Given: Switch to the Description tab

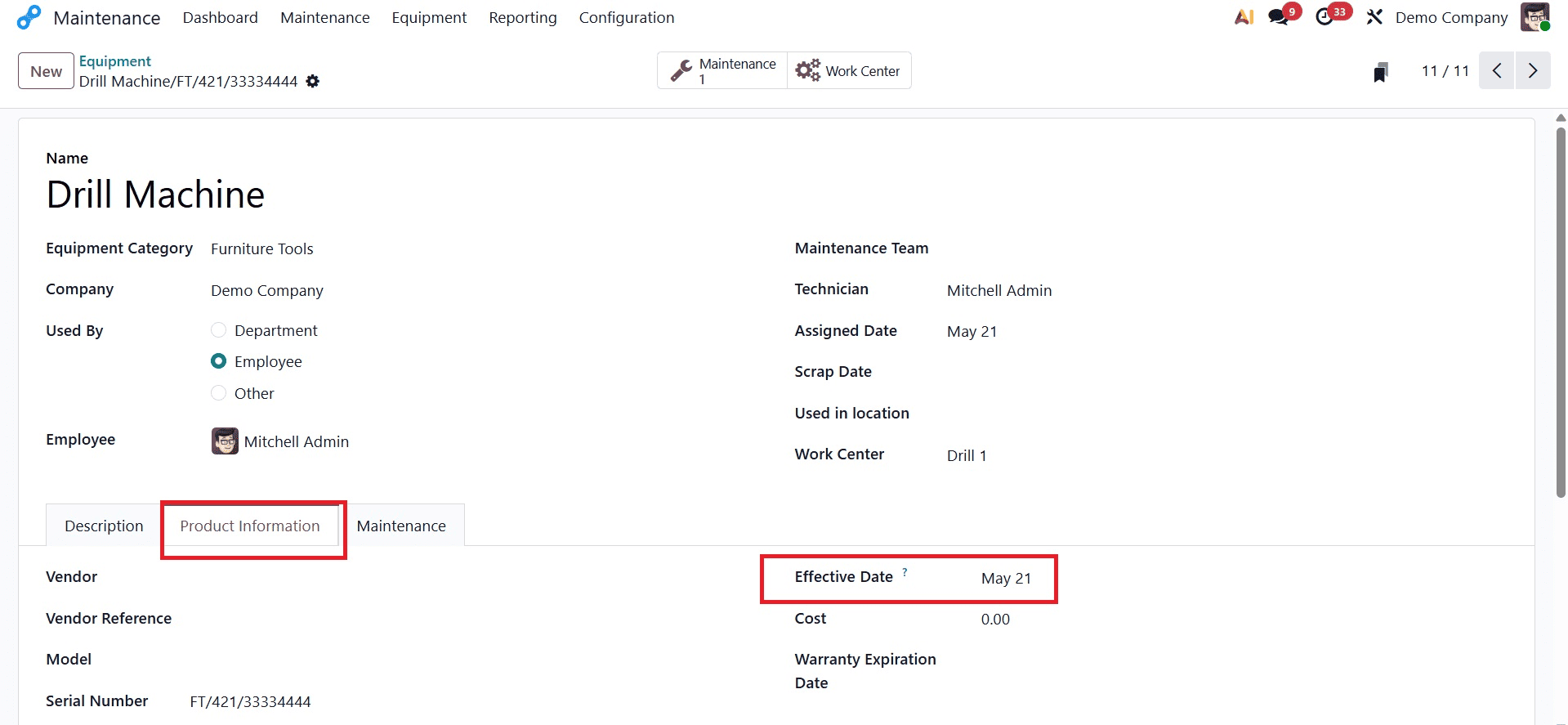Looking at the screenshot, I should pyautogui.click(x=104, y=526).
